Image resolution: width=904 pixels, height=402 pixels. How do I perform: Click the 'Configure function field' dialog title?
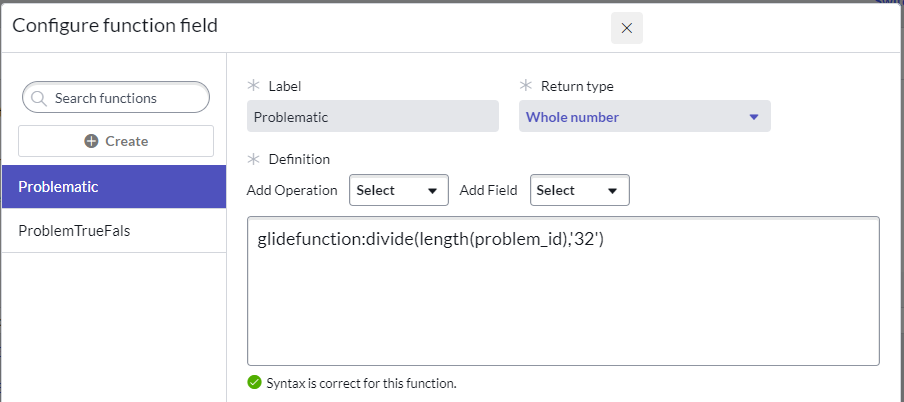(115, 27)
